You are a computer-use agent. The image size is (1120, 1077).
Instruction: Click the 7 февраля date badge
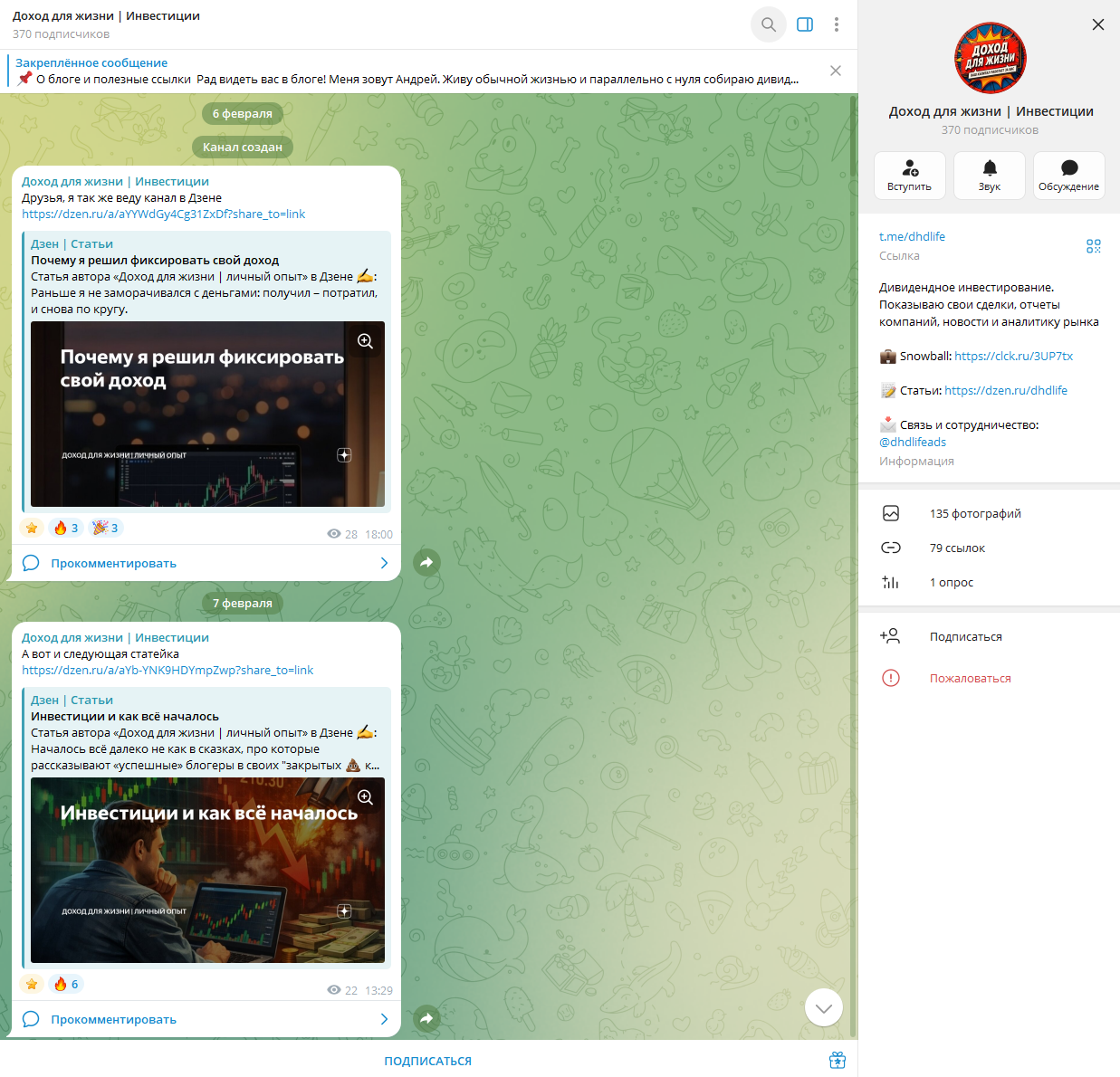tap(243, 603)
